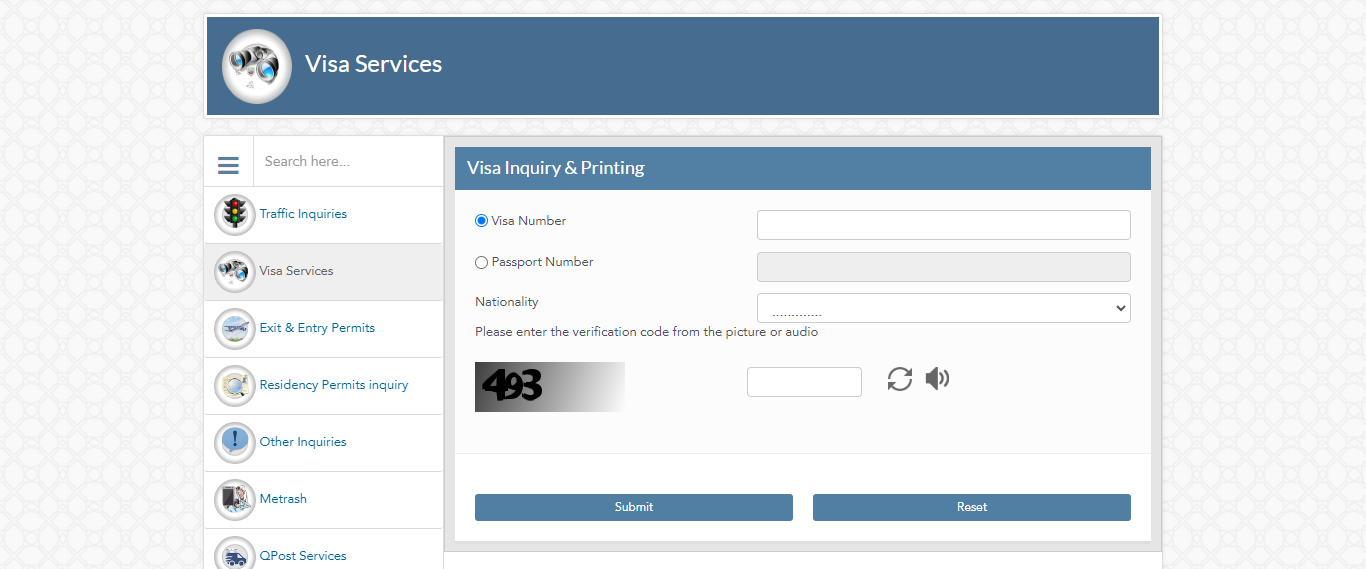Reset the visa inquiry form

click(x=972, y=507)
